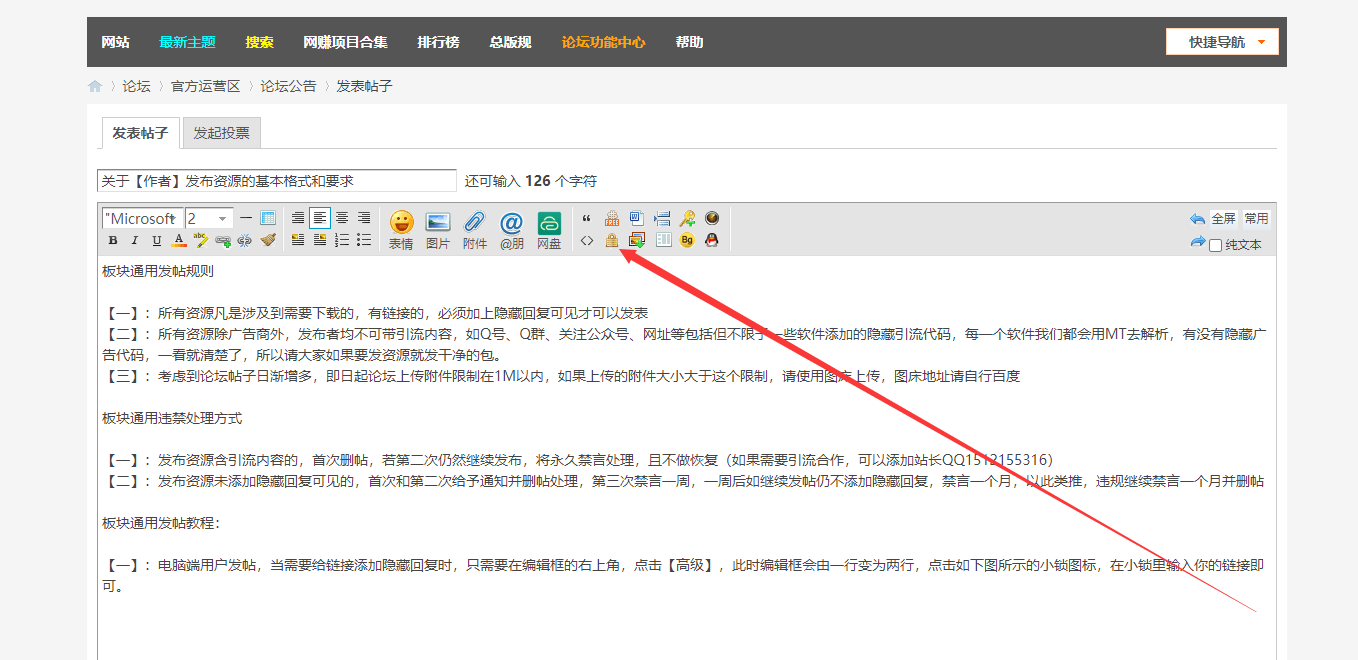Click the 附件 paperclip attachment icon

(474, 229)
